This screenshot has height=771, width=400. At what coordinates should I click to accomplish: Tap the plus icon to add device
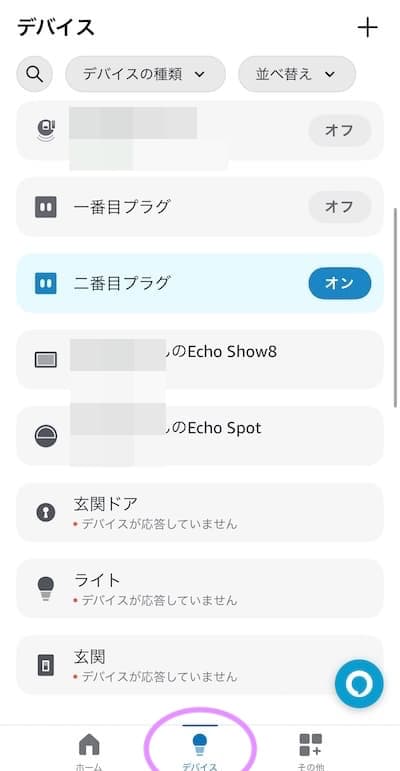click(x=368, y=28)
